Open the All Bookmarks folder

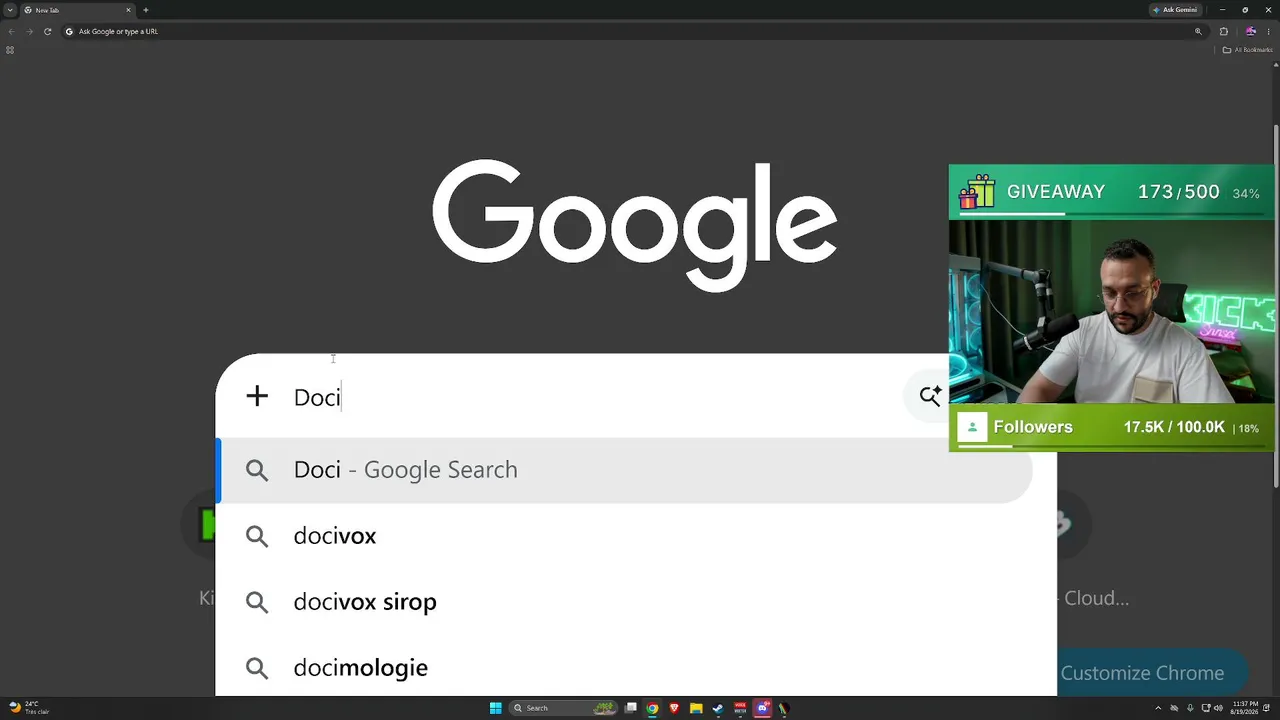pyautogui.click(x=1248, y=50)
